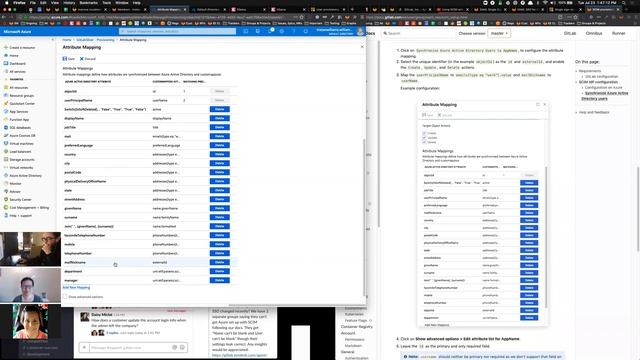Click Create a resource plus icon in Azure sidebar
This screenshot has width=640, height=360.
(6, 47)
